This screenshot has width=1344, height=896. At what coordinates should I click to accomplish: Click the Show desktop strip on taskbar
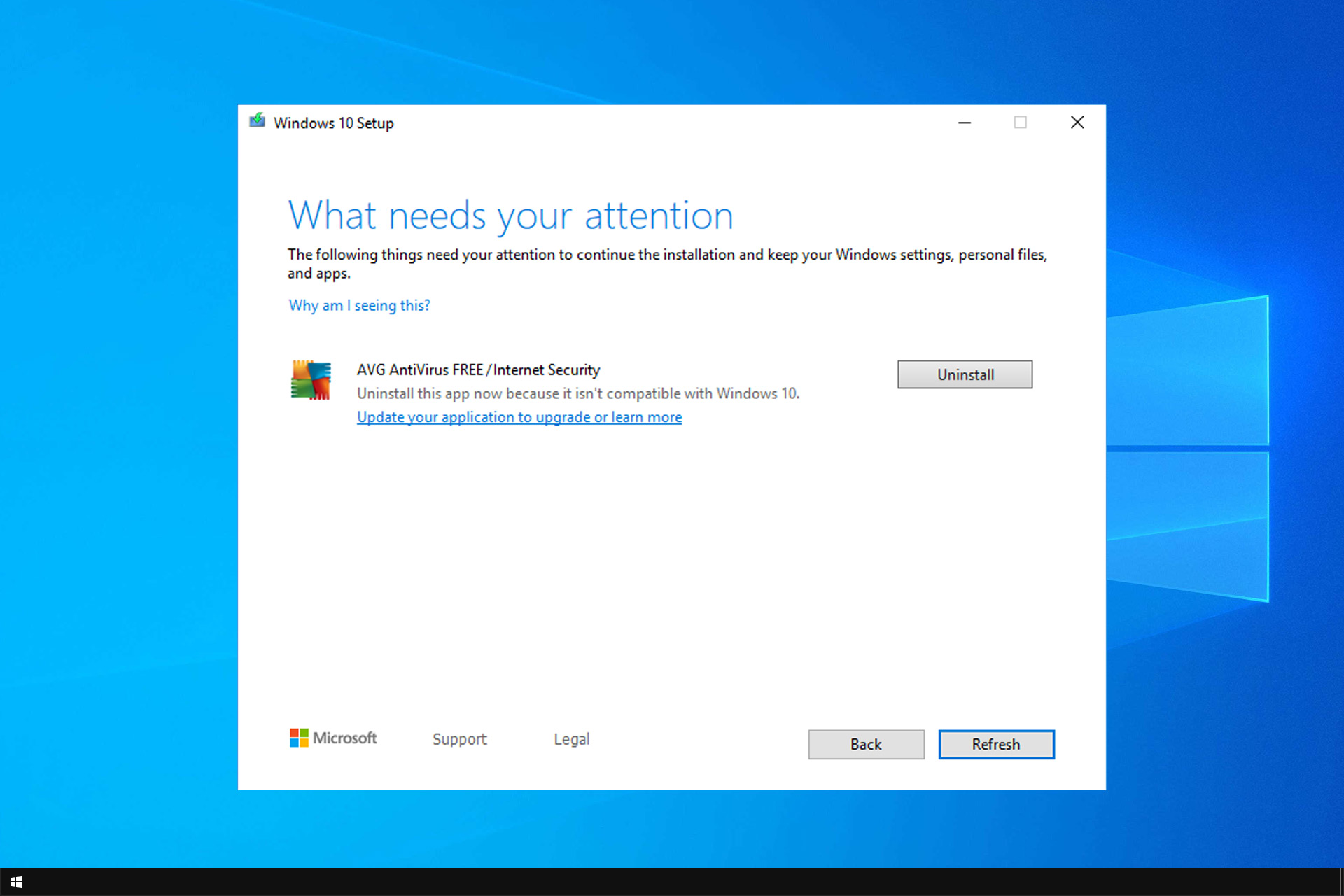(x=1341, y=882)
